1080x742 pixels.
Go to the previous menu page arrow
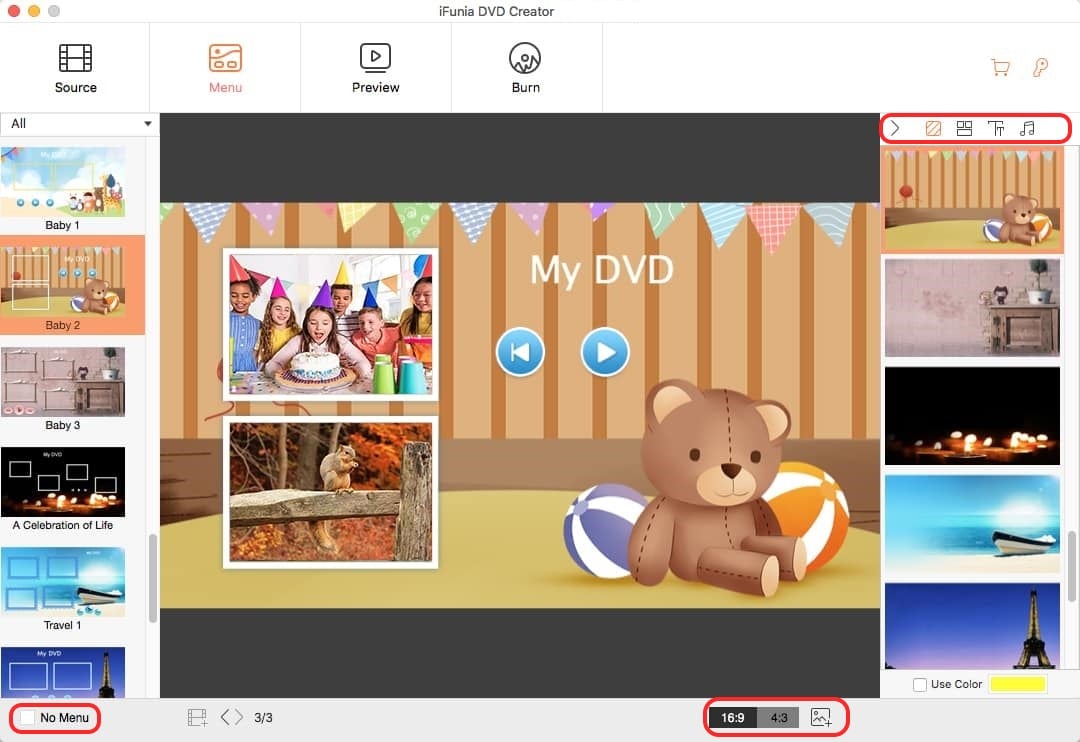(x=225, y=717)
